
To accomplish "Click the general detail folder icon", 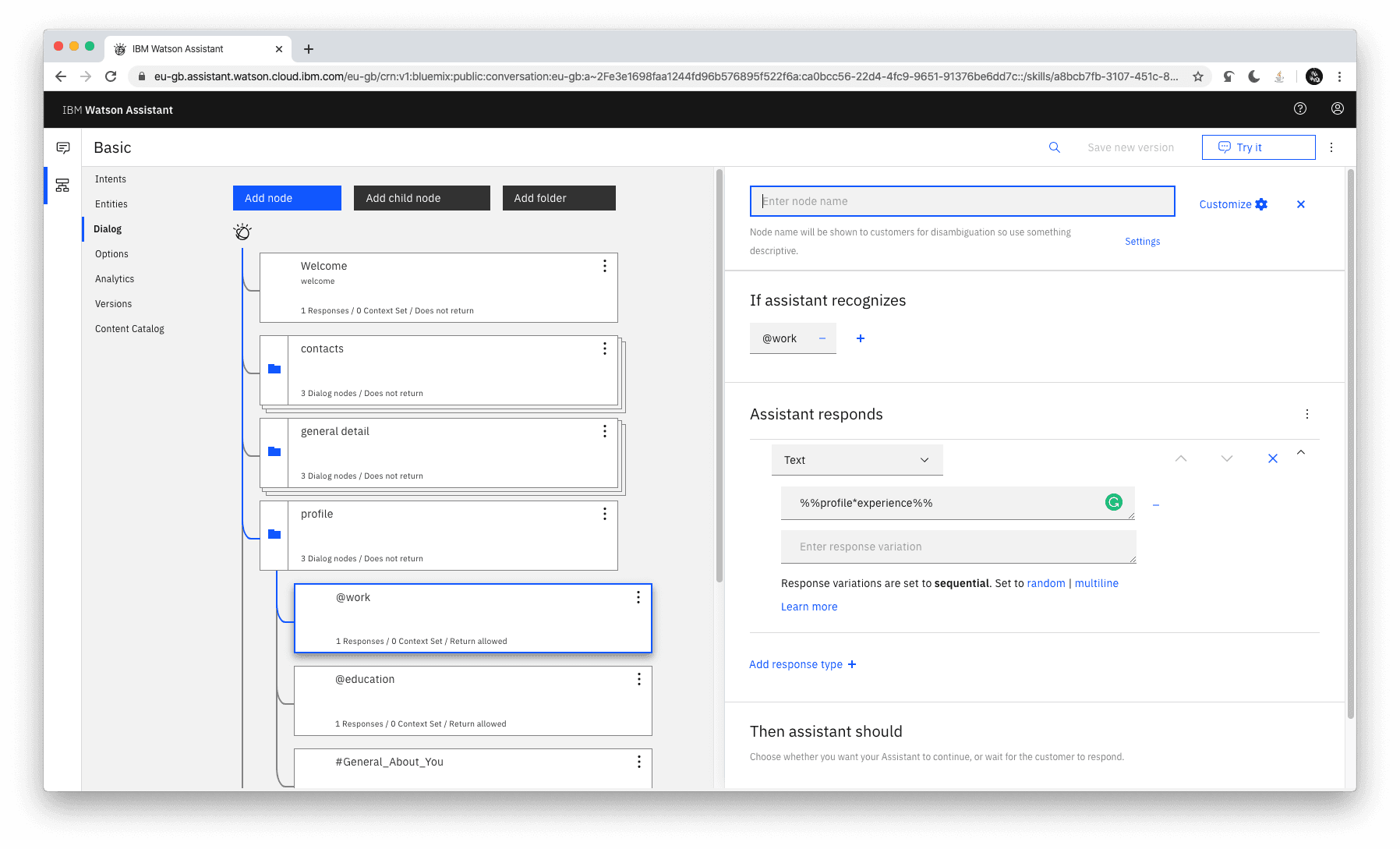I will pos(274,451).
